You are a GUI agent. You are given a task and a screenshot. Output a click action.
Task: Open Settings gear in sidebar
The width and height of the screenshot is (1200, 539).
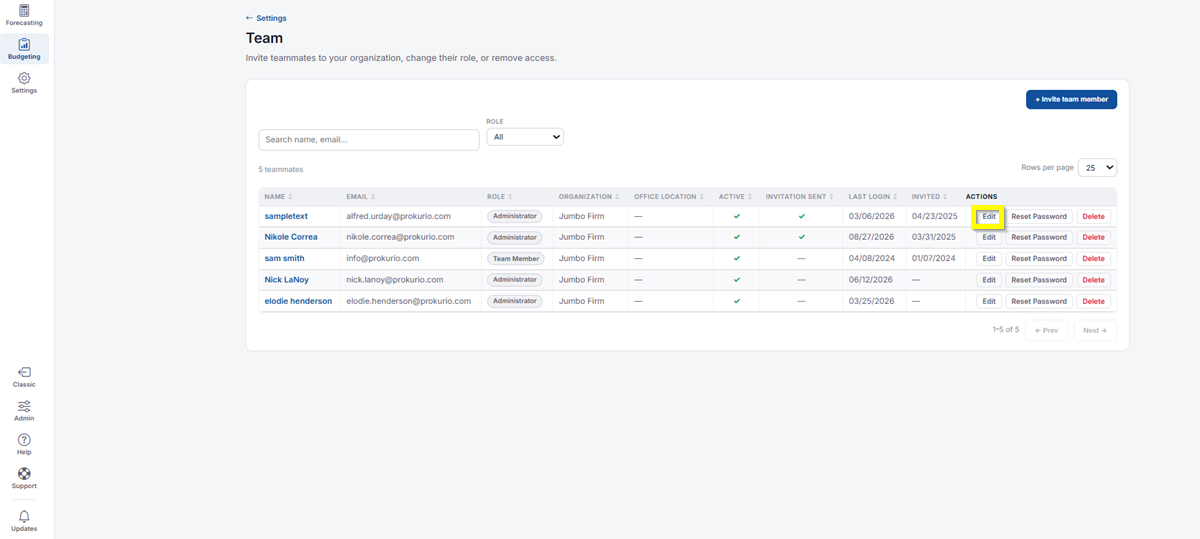(x=24, y=83)
